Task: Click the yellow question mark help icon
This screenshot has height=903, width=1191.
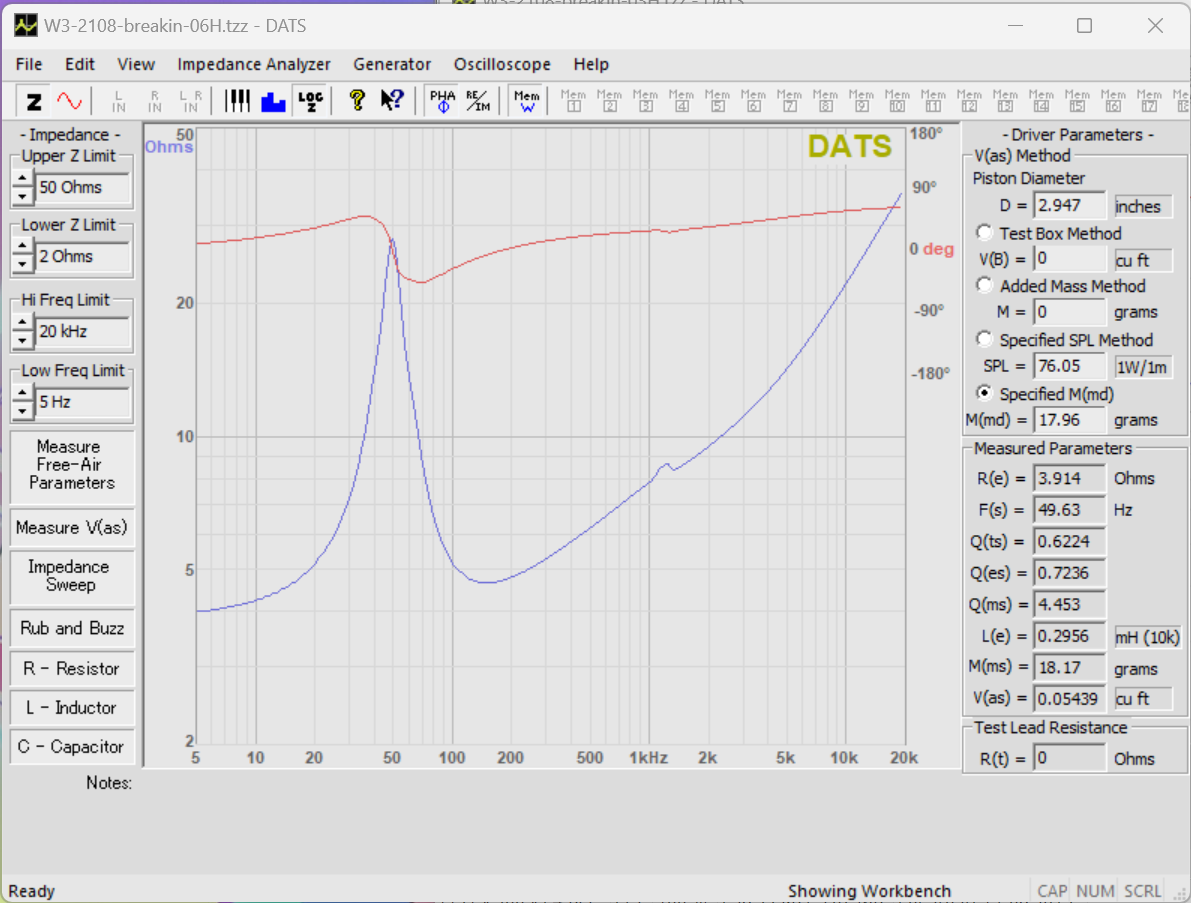Action: (x=357, y=101)
